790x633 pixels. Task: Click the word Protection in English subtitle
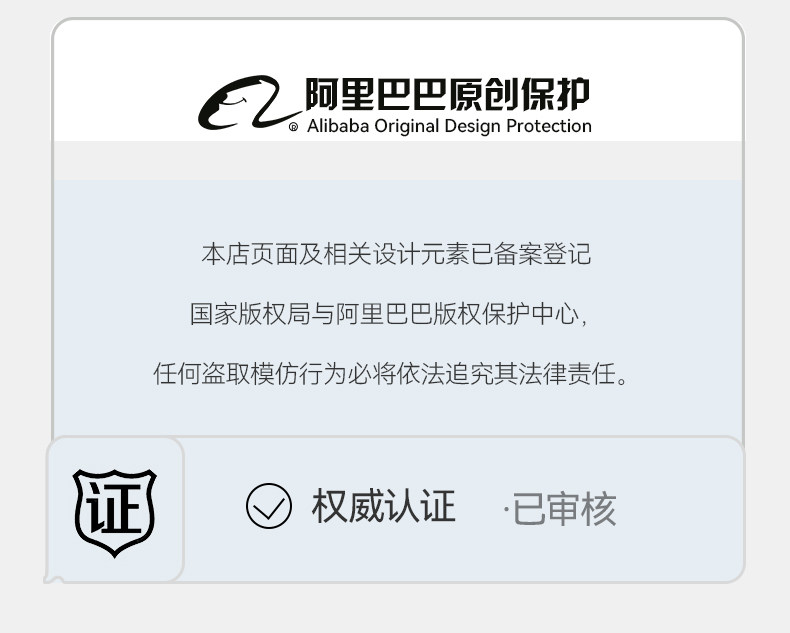tap(549, 126)
